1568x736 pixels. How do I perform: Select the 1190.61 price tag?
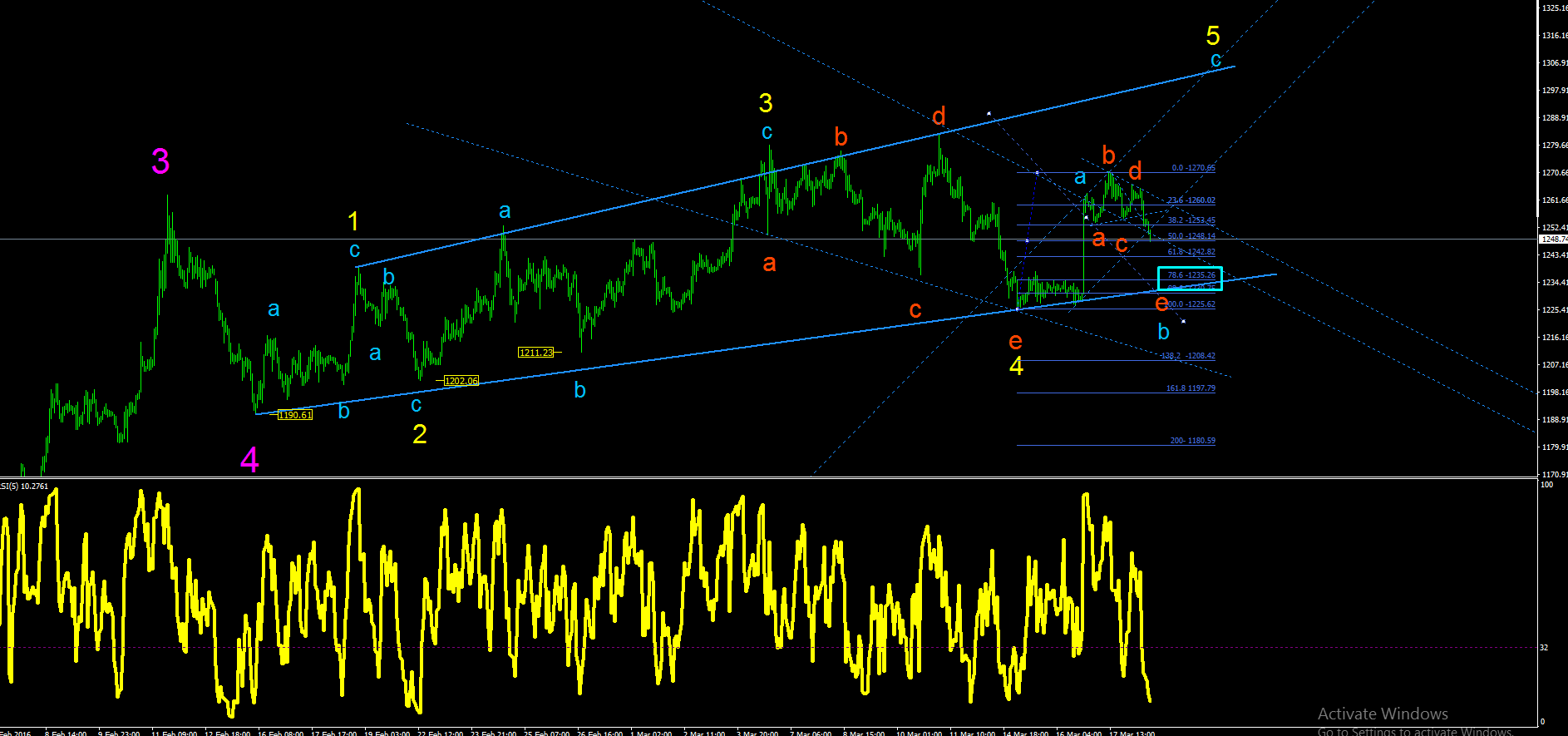pos(295,415)
